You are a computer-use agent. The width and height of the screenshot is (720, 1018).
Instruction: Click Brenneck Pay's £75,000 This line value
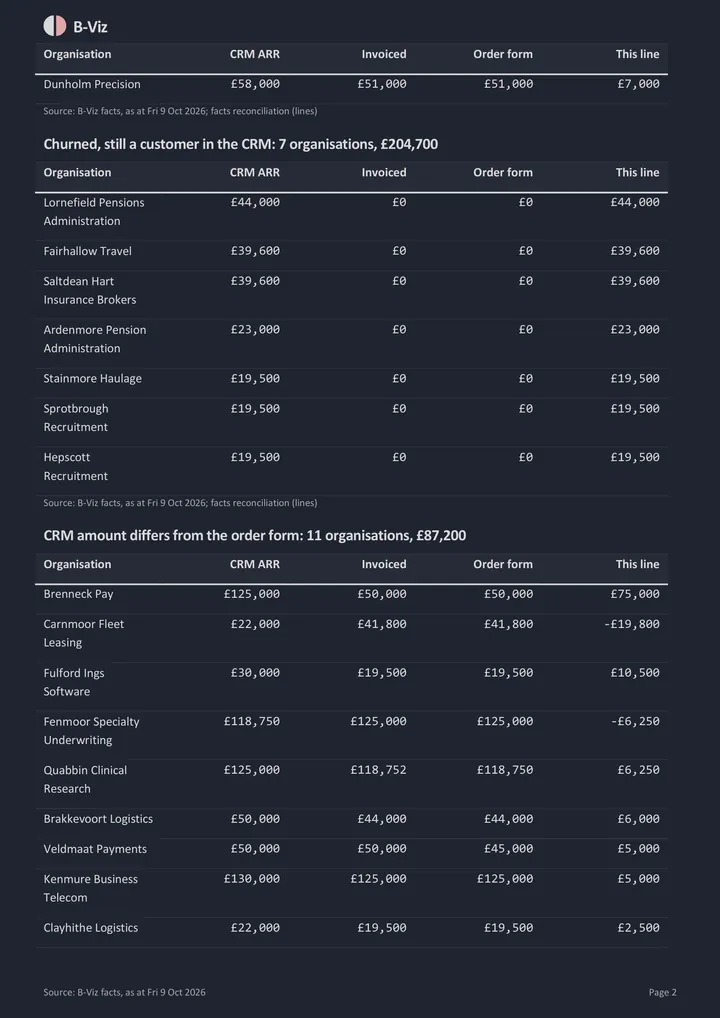pos(635,594)
